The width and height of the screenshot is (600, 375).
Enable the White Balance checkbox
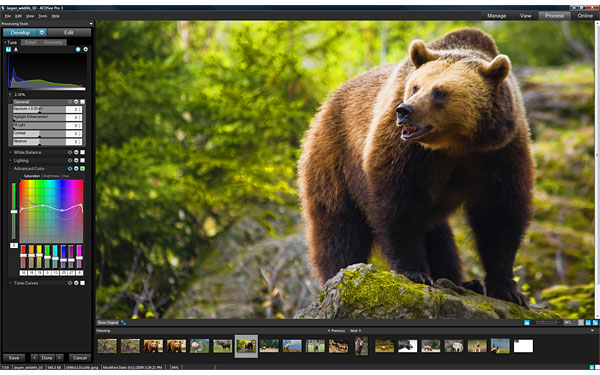pos(82,152)
